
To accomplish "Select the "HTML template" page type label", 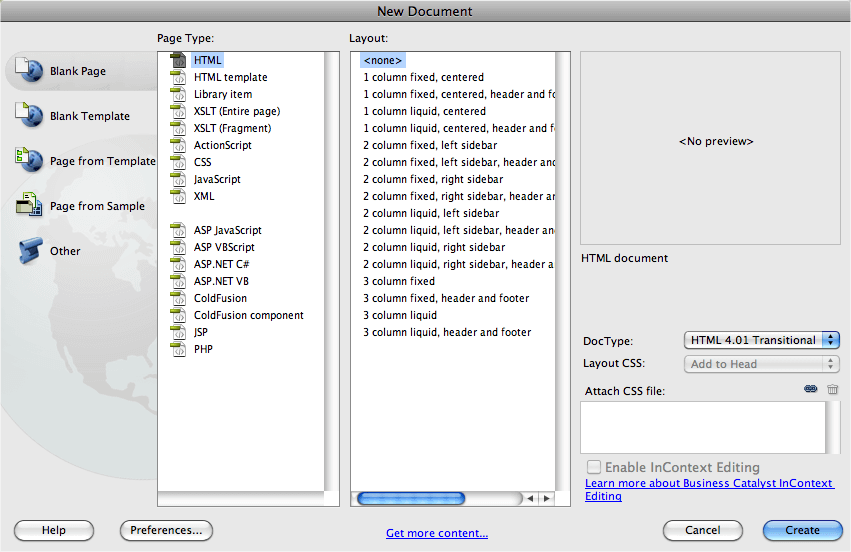I will point(231,77).
